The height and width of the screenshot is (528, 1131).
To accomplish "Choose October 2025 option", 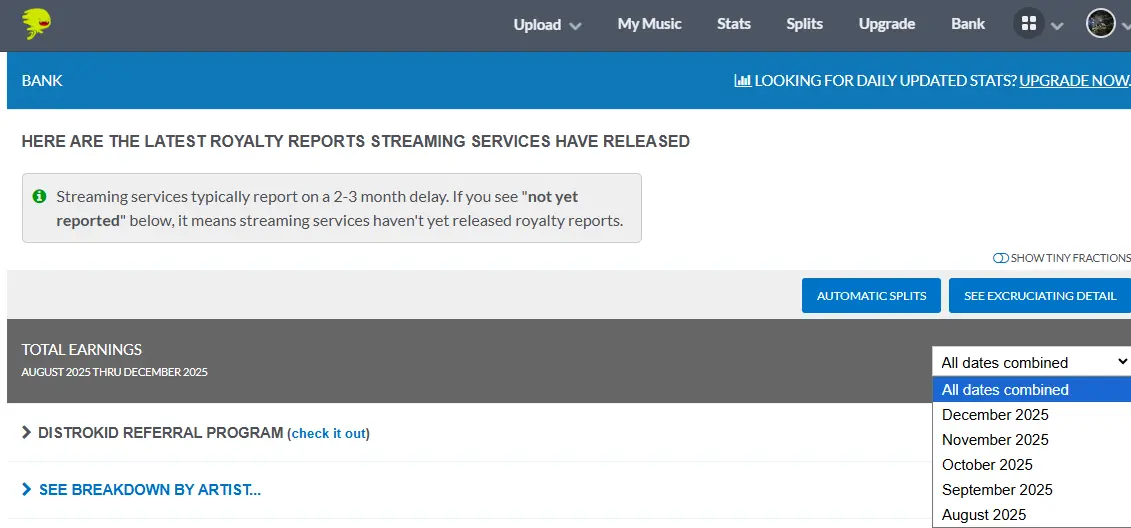I will click(1031, 465).
